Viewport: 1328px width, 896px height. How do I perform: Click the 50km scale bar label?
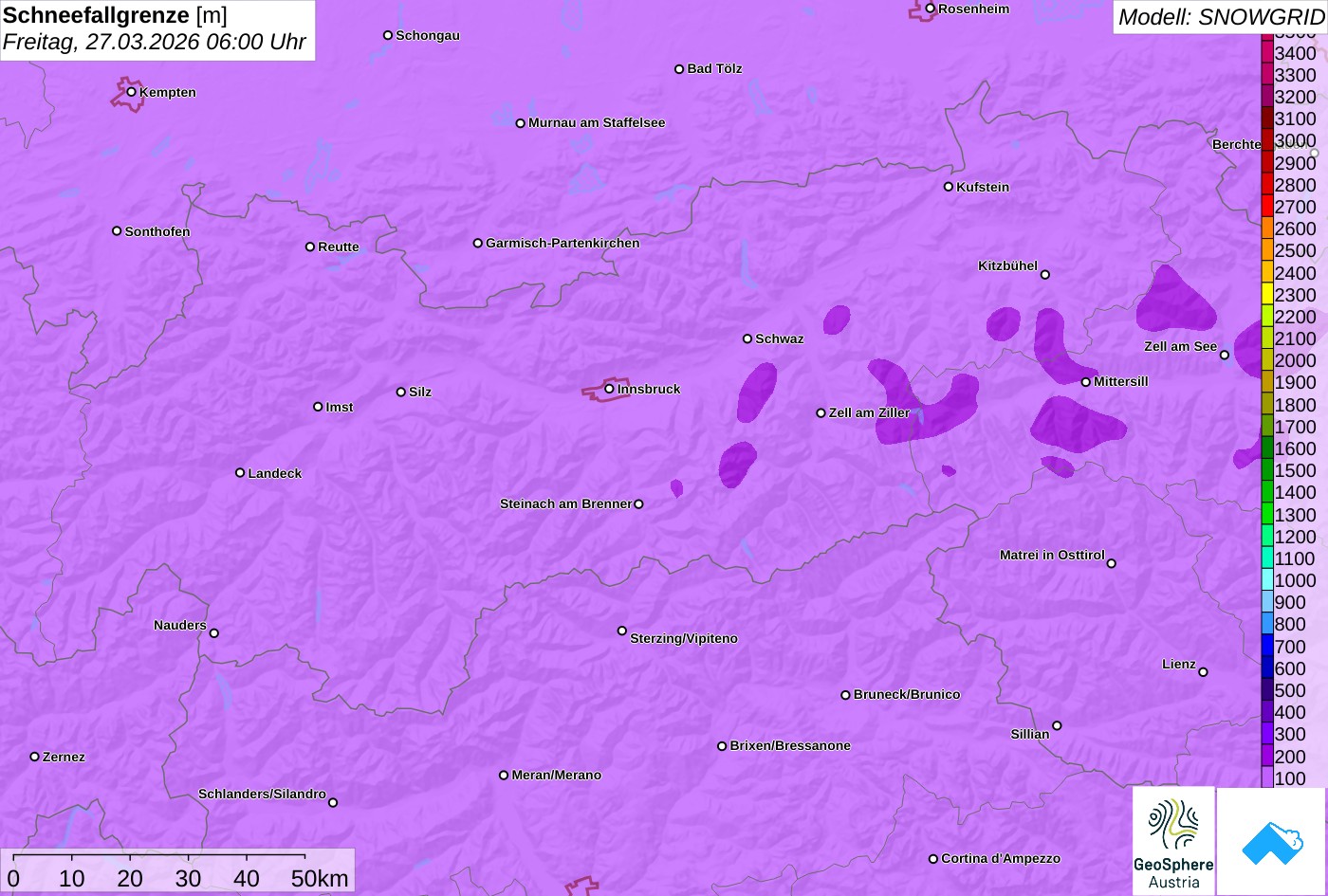coord(320,879)
